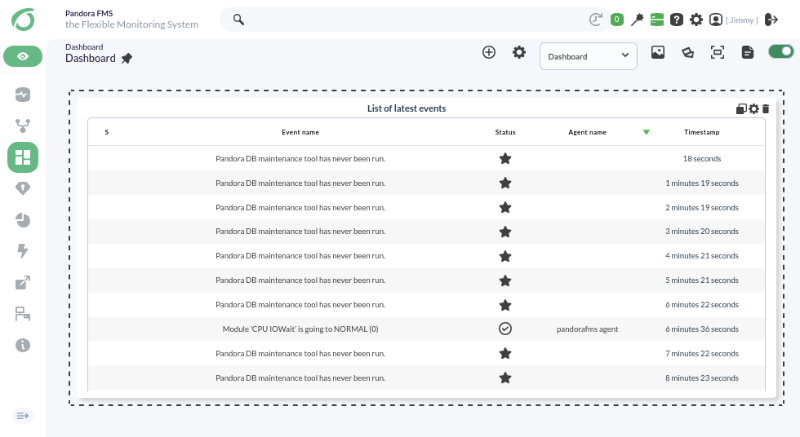Duplicate the events widget
This screenshot has width=800, height=437.
pyautogui.click(x=741, y=109)
